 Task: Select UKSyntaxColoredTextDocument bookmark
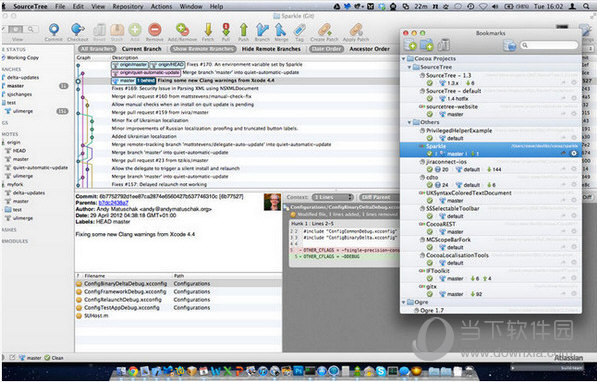click(x=490, y=197)
